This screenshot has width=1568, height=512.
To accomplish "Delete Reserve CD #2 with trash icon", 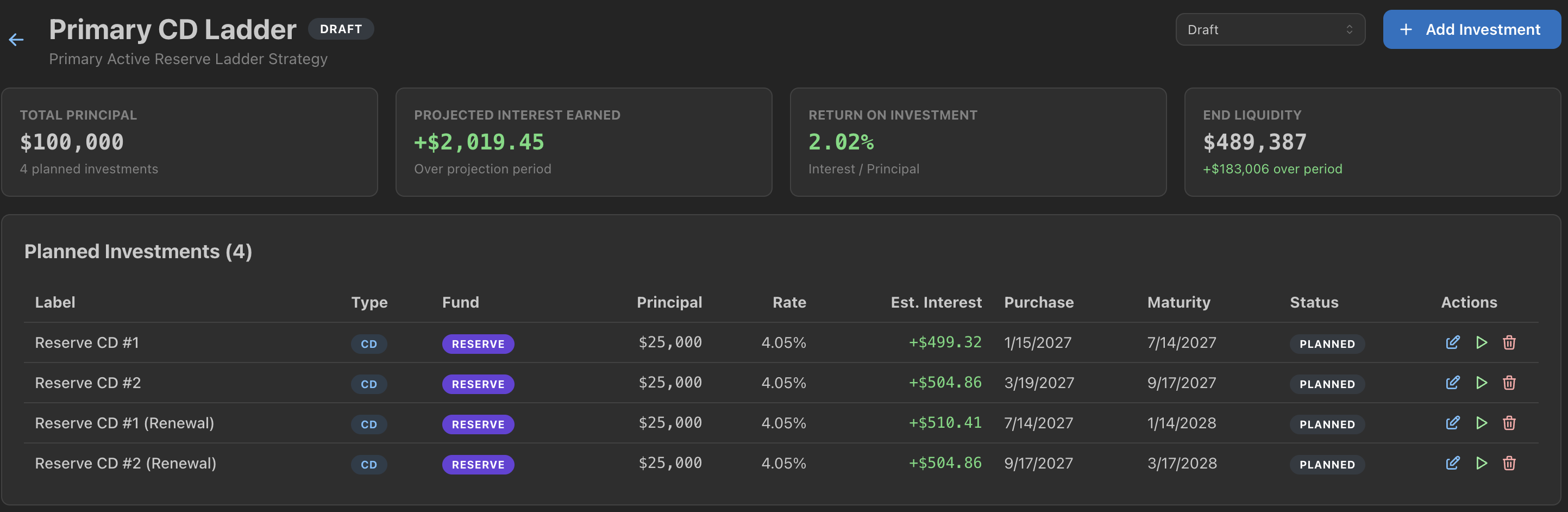I will (x=1509, y=382).
